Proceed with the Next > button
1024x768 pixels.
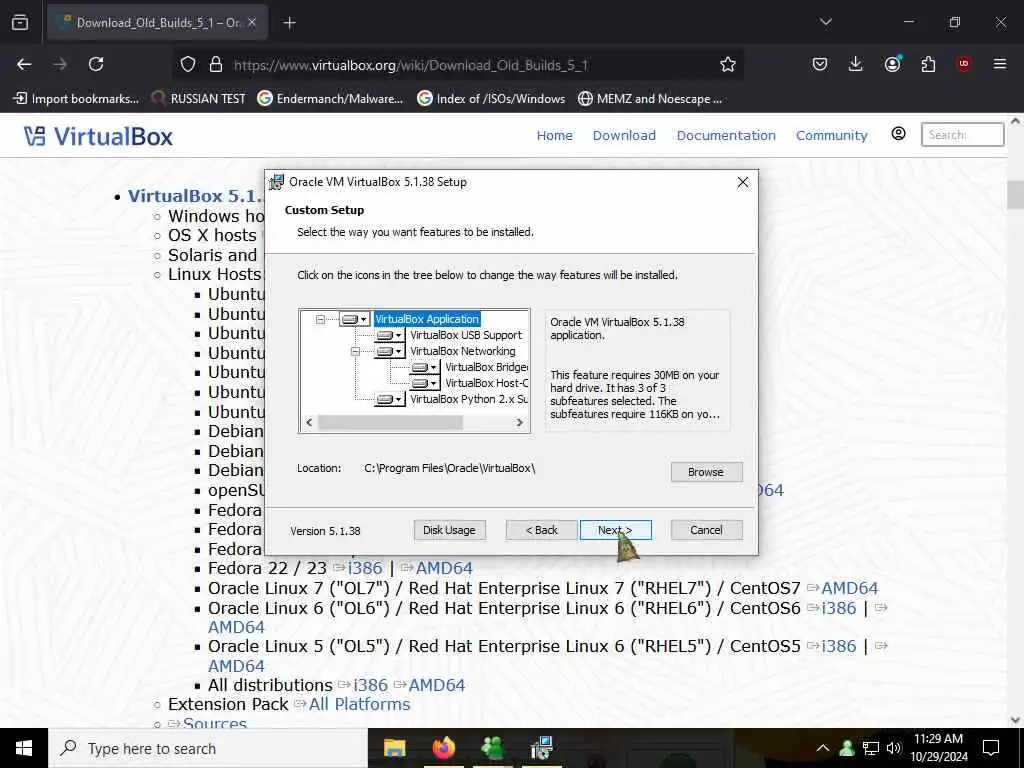tap(615, 530)
